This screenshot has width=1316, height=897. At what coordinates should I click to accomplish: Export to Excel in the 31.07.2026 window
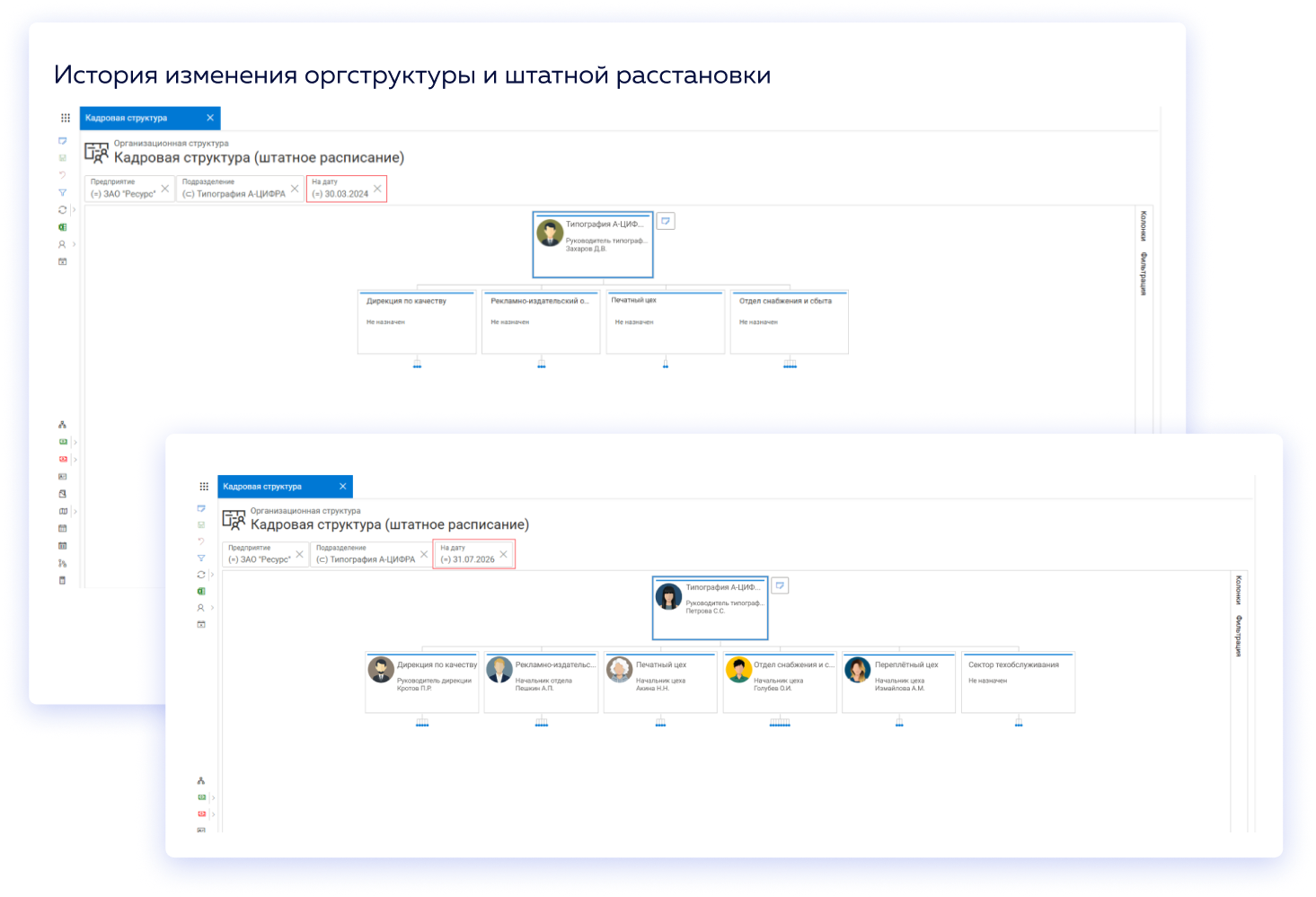(x=201, y=592)
